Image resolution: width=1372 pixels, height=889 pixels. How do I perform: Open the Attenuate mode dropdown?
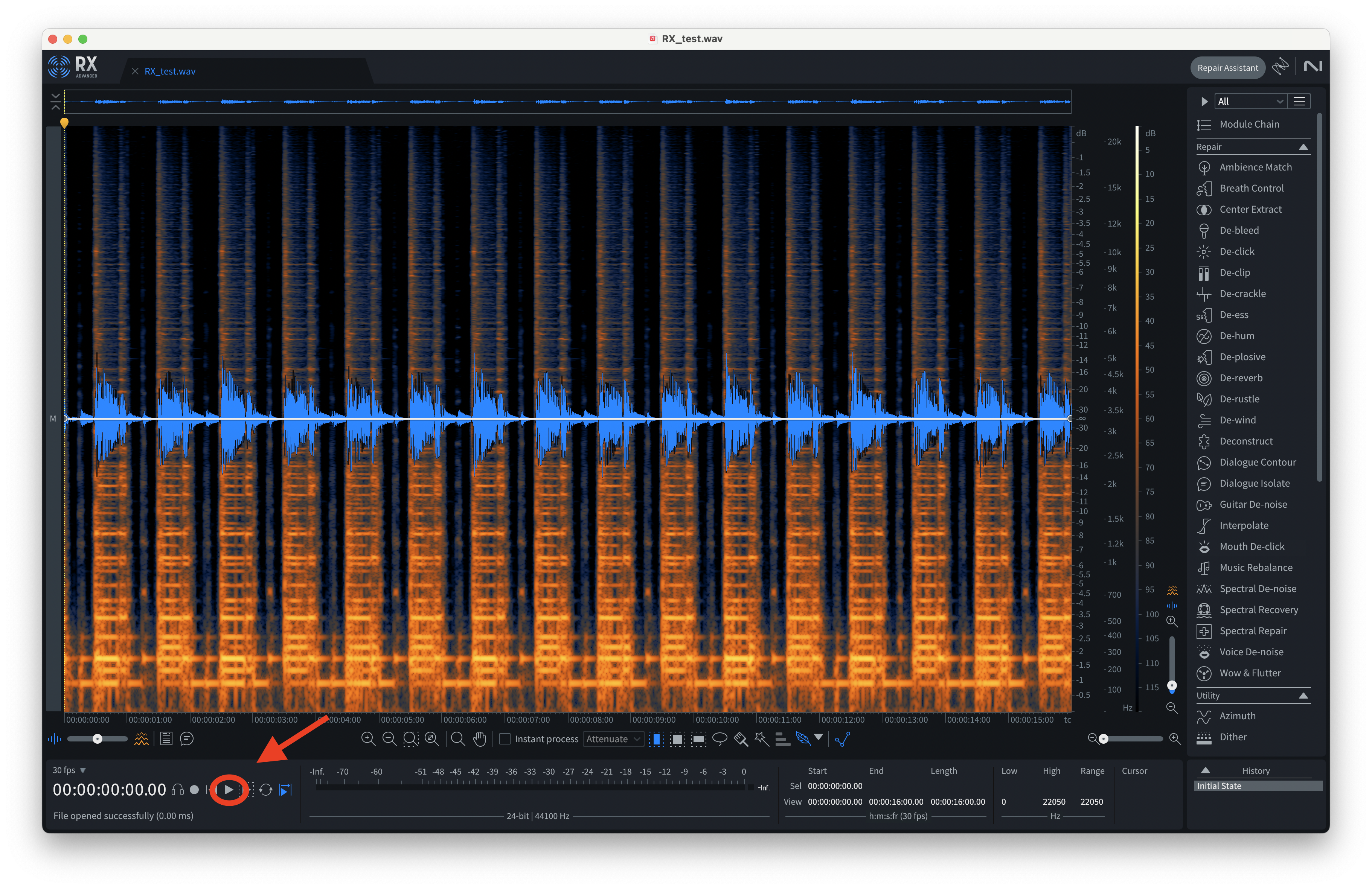[613, 738]
